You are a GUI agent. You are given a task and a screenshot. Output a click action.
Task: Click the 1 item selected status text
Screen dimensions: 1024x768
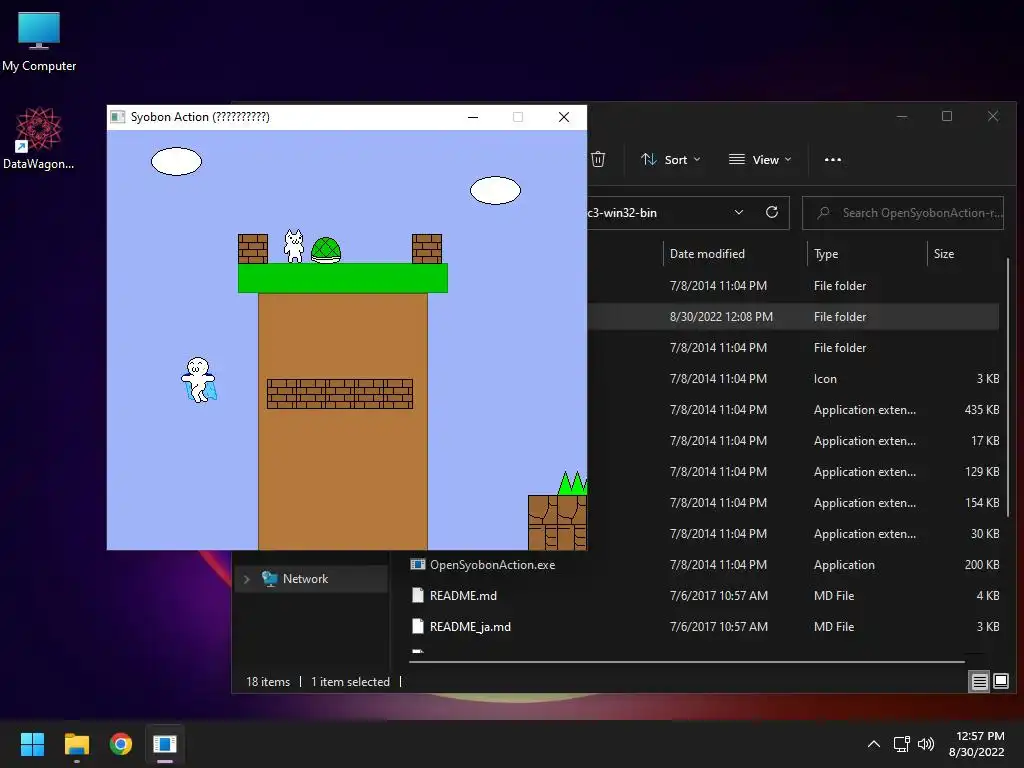tap(350, 682)
